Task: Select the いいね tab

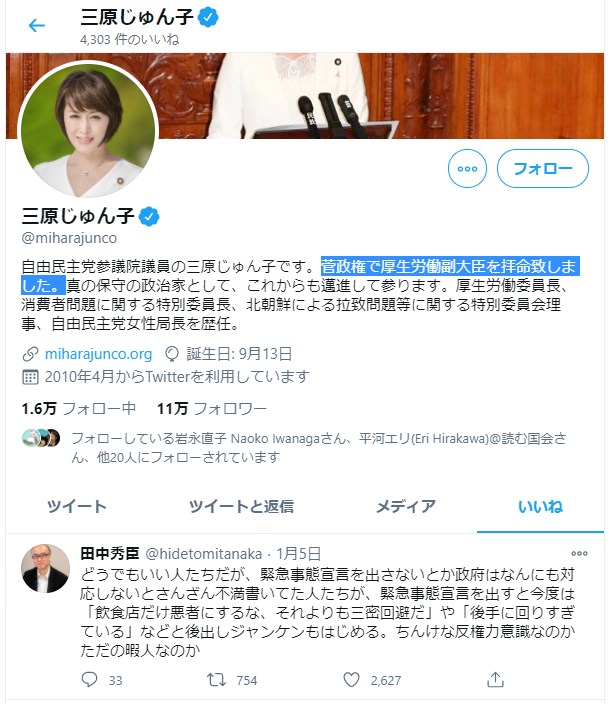Action: point(540,506)
